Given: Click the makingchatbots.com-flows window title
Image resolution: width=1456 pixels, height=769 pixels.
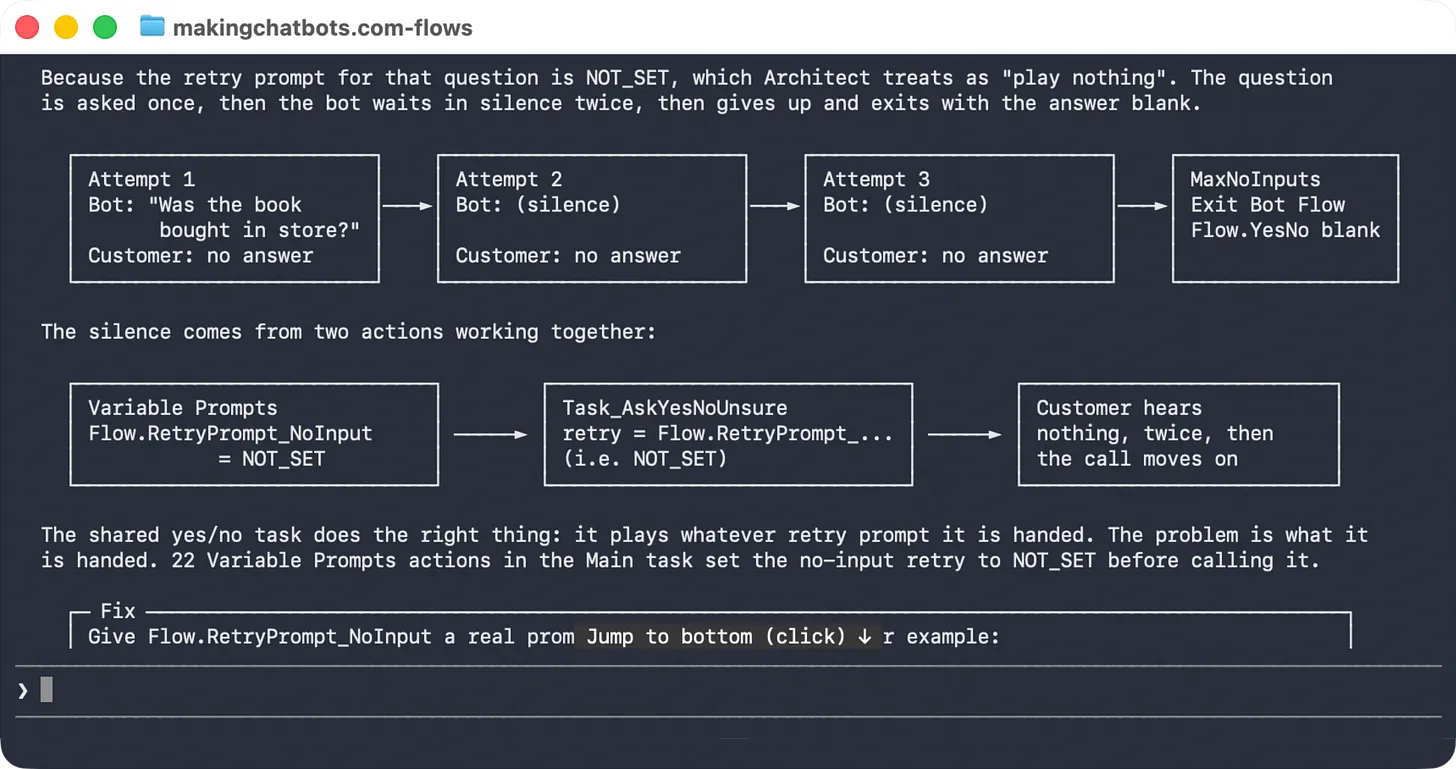Looking at the screenshot, I should coord(323,27).
